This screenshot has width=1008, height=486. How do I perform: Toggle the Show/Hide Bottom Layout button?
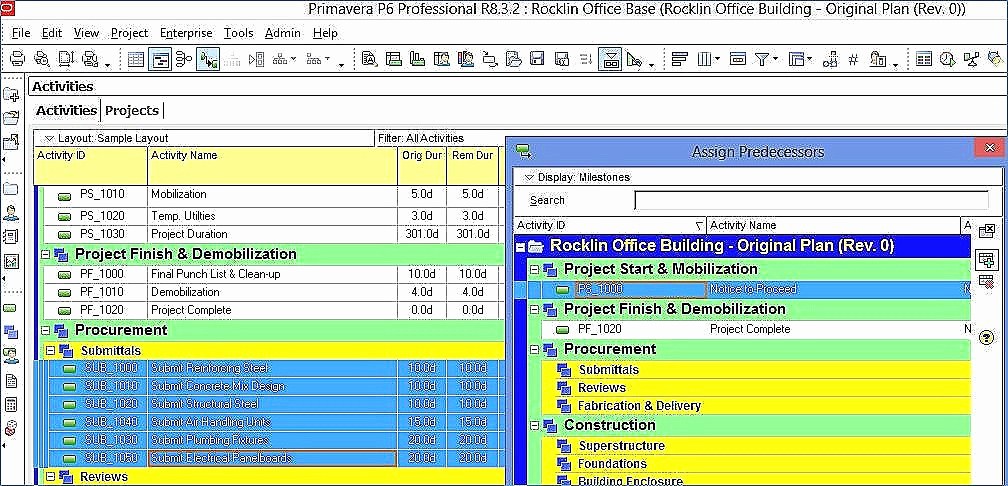611,59
